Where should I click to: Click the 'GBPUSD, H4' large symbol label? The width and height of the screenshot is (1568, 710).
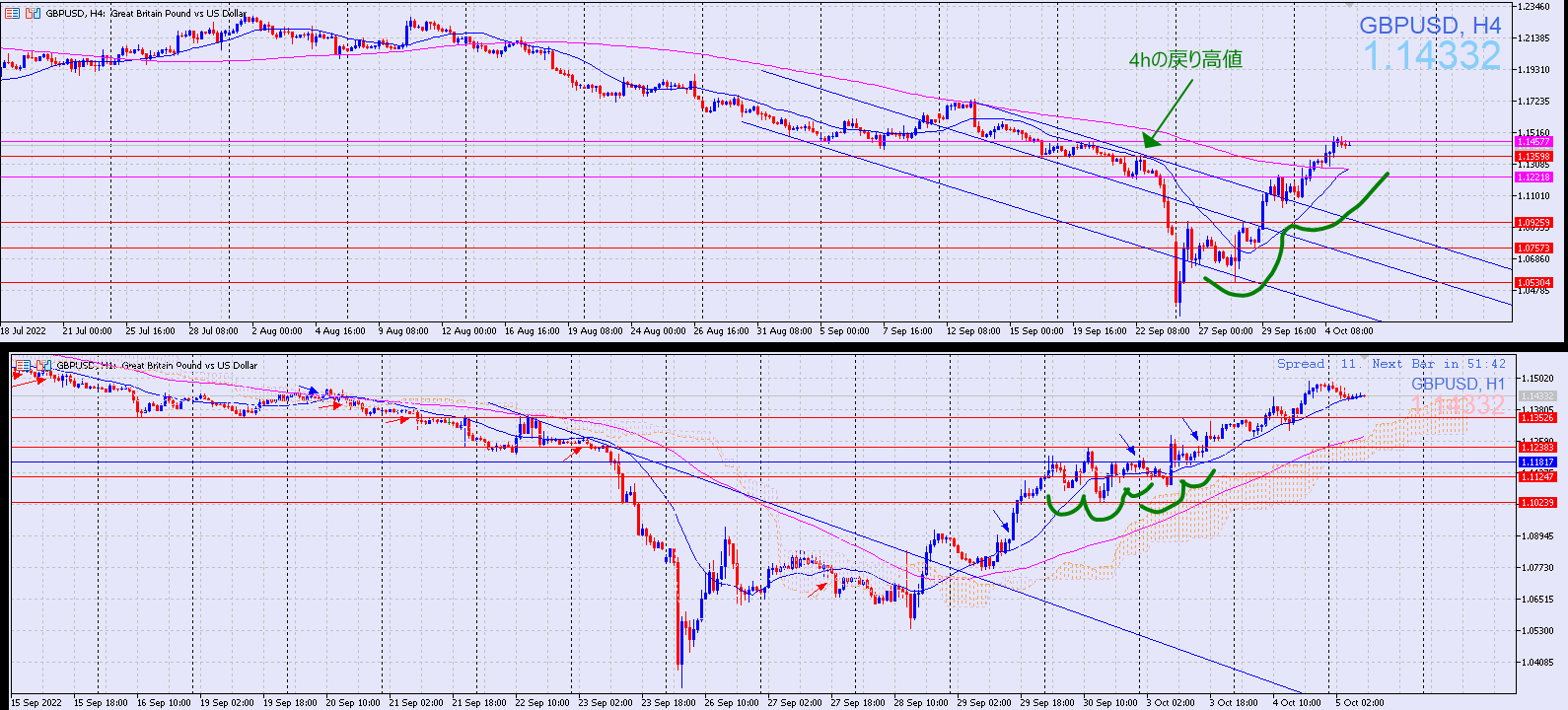pyautogui.click(x=1430, y=26)
